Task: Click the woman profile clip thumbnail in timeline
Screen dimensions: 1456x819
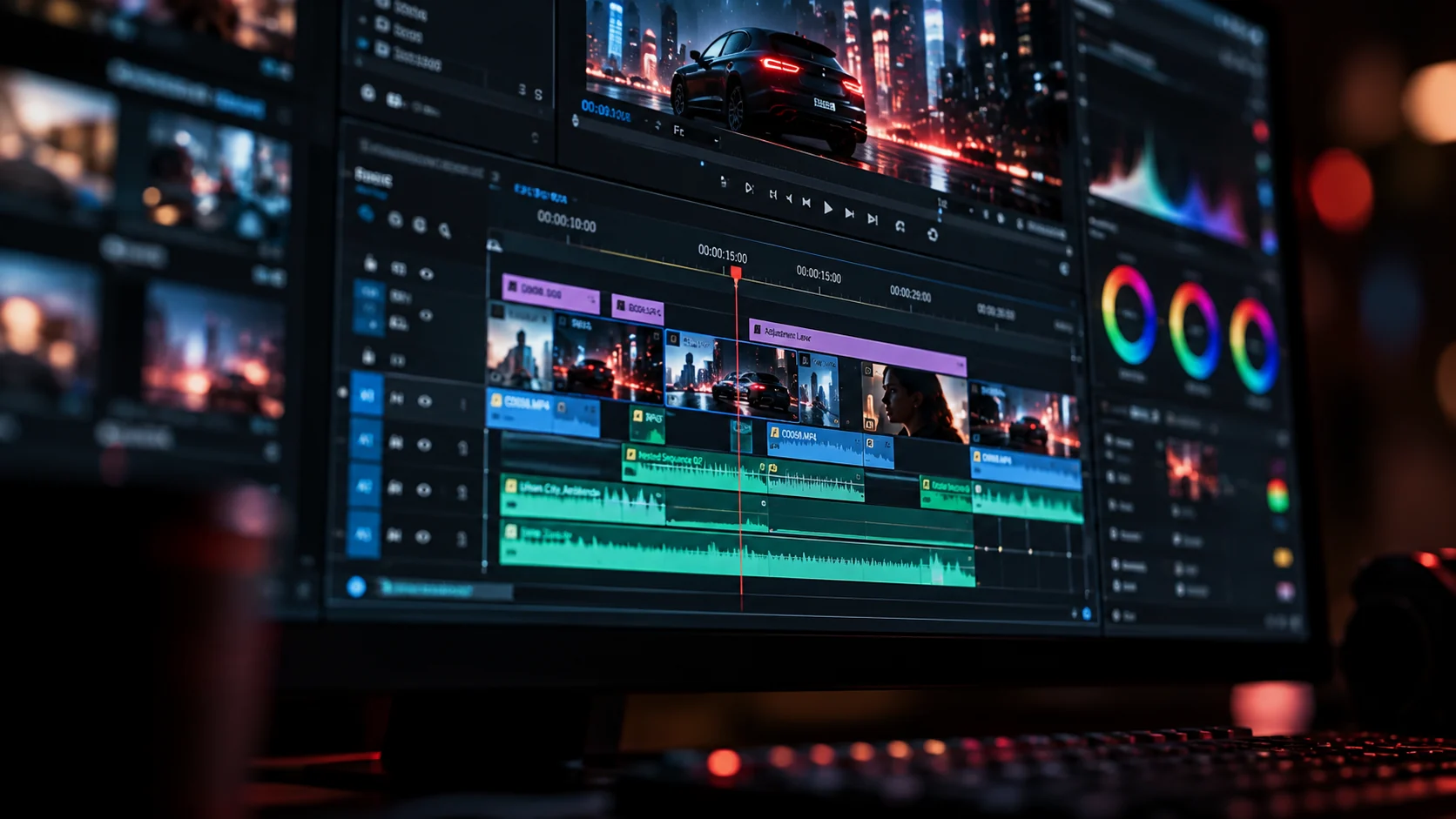Action: pyautogui.click(x=914, y=402)
